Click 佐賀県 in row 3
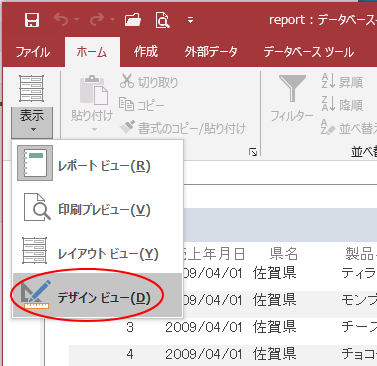377x366 pixels. tap(275, 327)
